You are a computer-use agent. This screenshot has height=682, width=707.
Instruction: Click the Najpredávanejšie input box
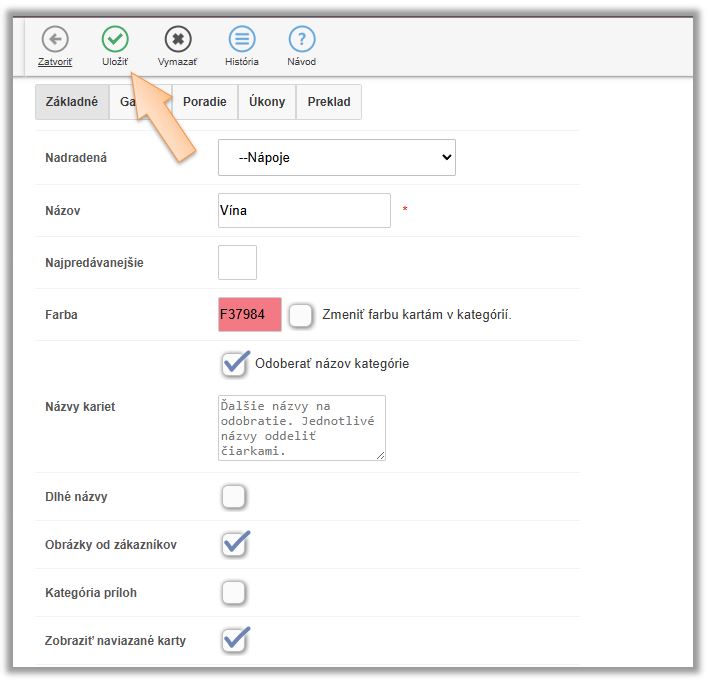tap(237, 262)
